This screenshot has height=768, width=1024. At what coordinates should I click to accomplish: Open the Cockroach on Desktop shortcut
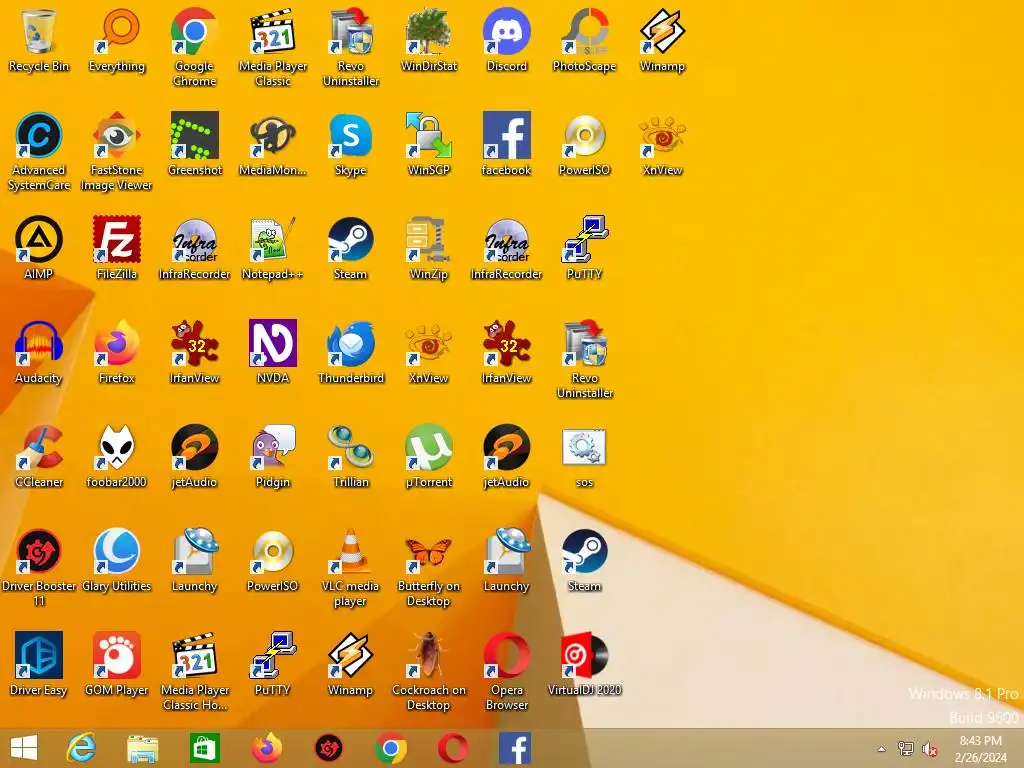click(x=428, y=672)
